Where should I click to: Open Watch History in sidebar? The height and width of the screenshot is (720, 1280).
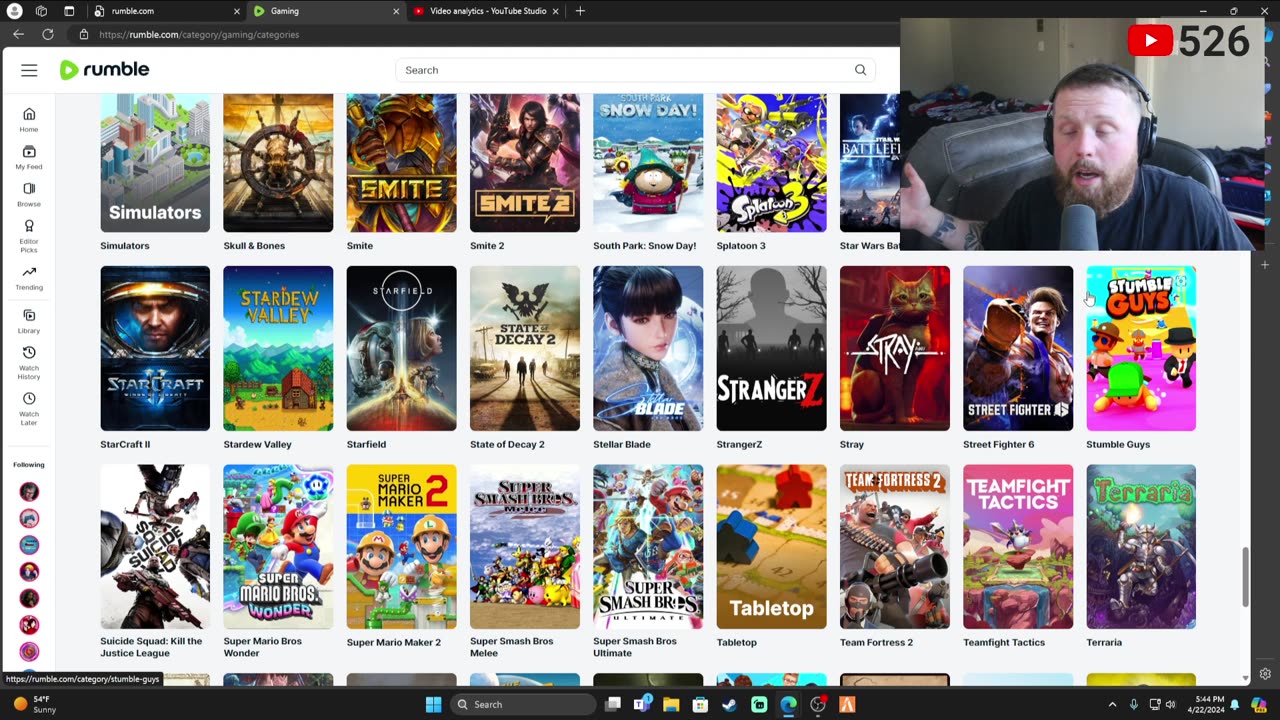[29, 362]
